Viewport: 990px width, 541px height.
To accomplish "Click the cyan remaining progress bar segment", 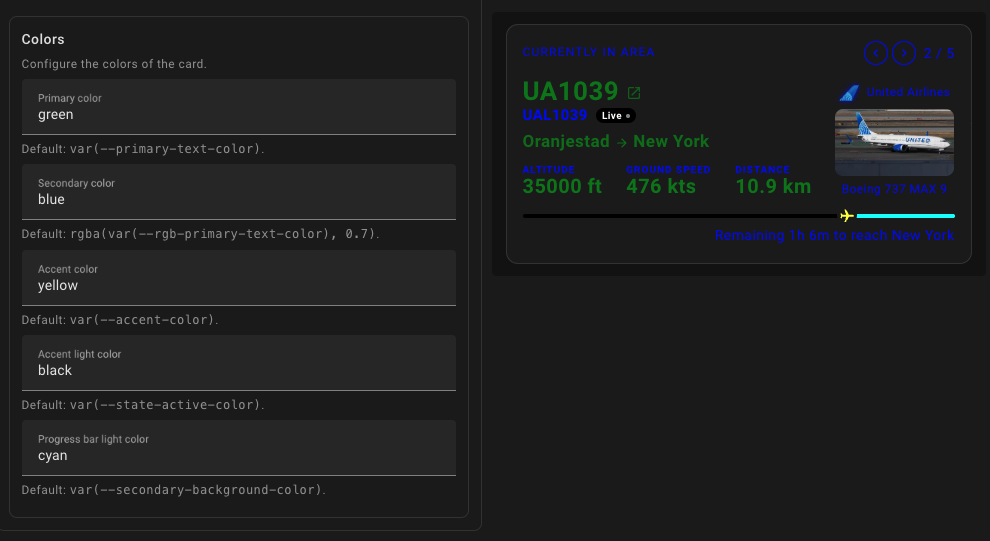I will [905, 216].
